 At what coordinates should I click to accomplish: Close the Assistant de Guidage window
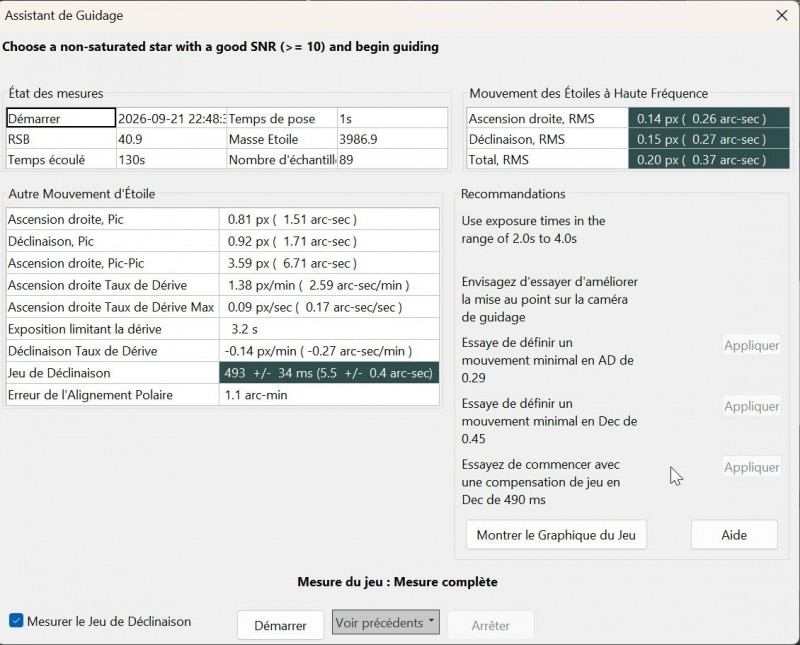point(781,15)
